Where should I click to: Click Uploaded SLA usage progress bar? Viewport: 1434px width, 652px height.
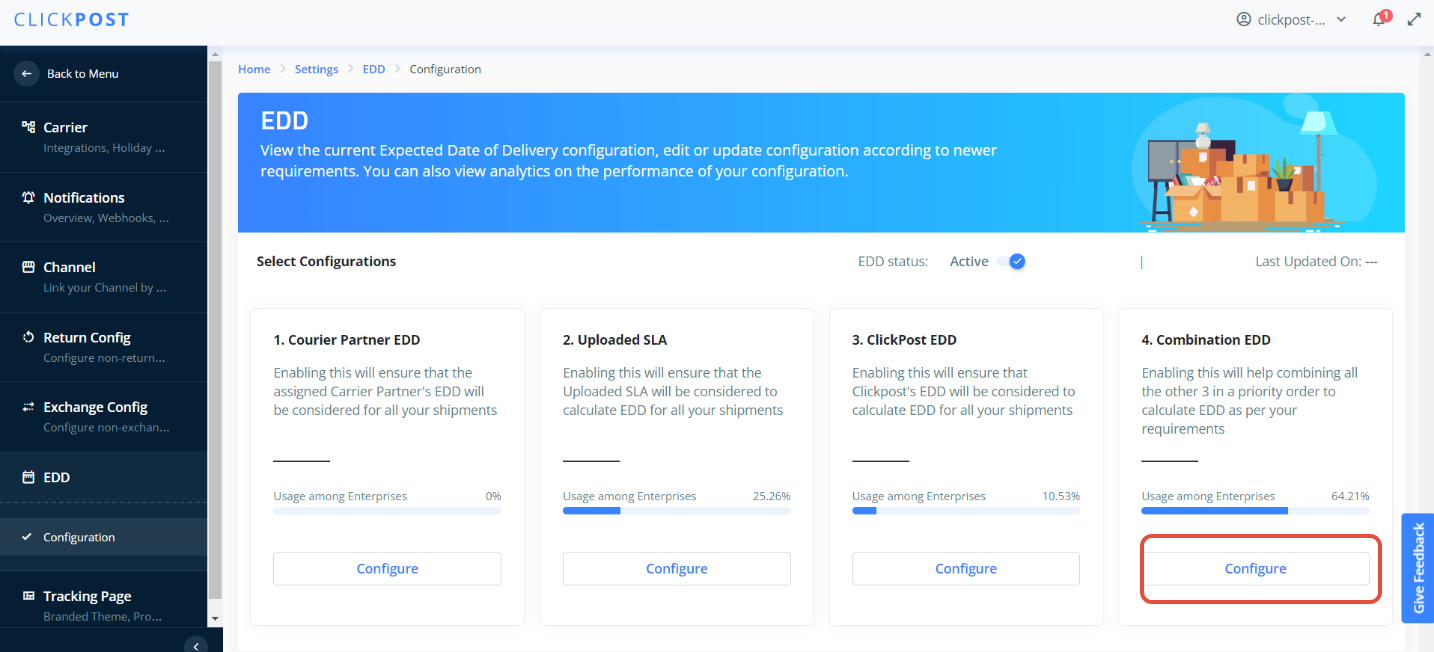tap(677, 511)
